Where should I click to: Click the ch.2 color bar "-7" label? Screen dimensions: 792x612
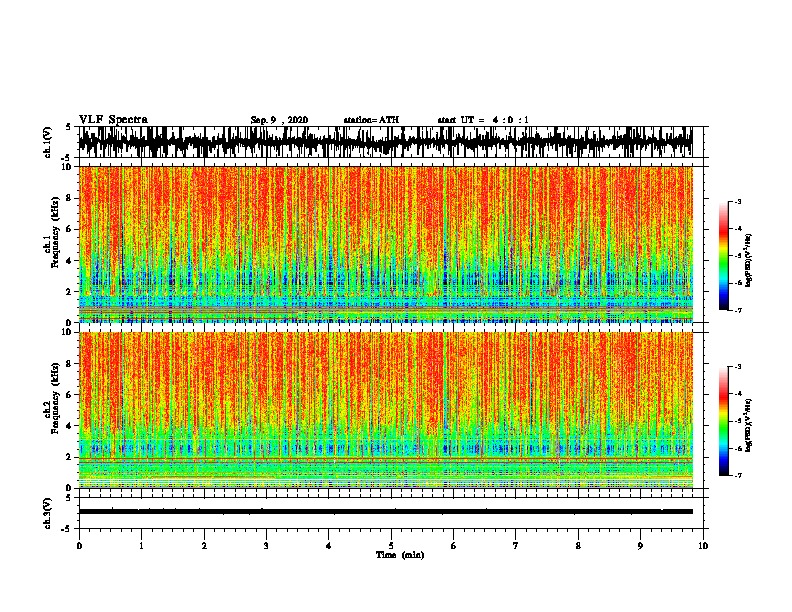pos(737,475)
